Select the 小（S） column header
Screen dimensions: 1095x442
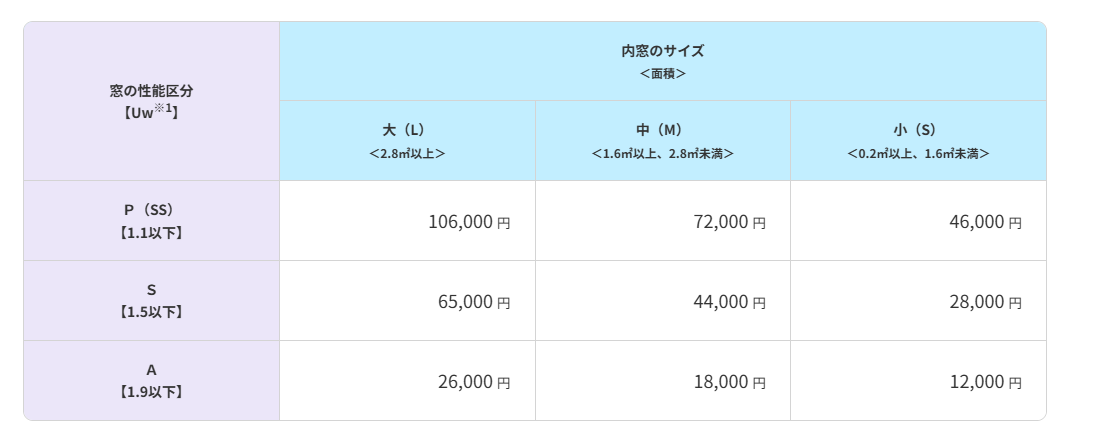[x=918, y=131]
